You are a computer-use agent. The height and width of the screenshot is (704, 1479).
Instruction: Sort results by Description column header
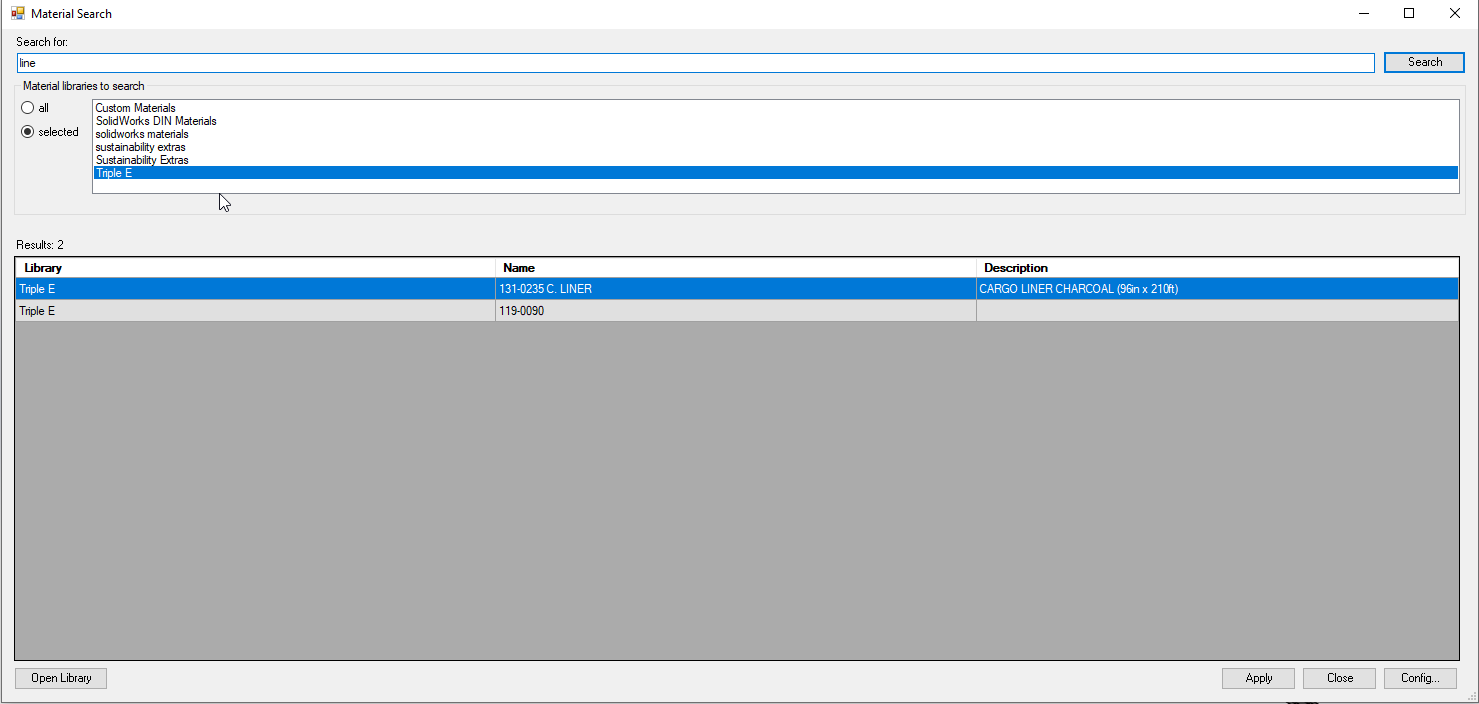click(x=1217, y=268)
